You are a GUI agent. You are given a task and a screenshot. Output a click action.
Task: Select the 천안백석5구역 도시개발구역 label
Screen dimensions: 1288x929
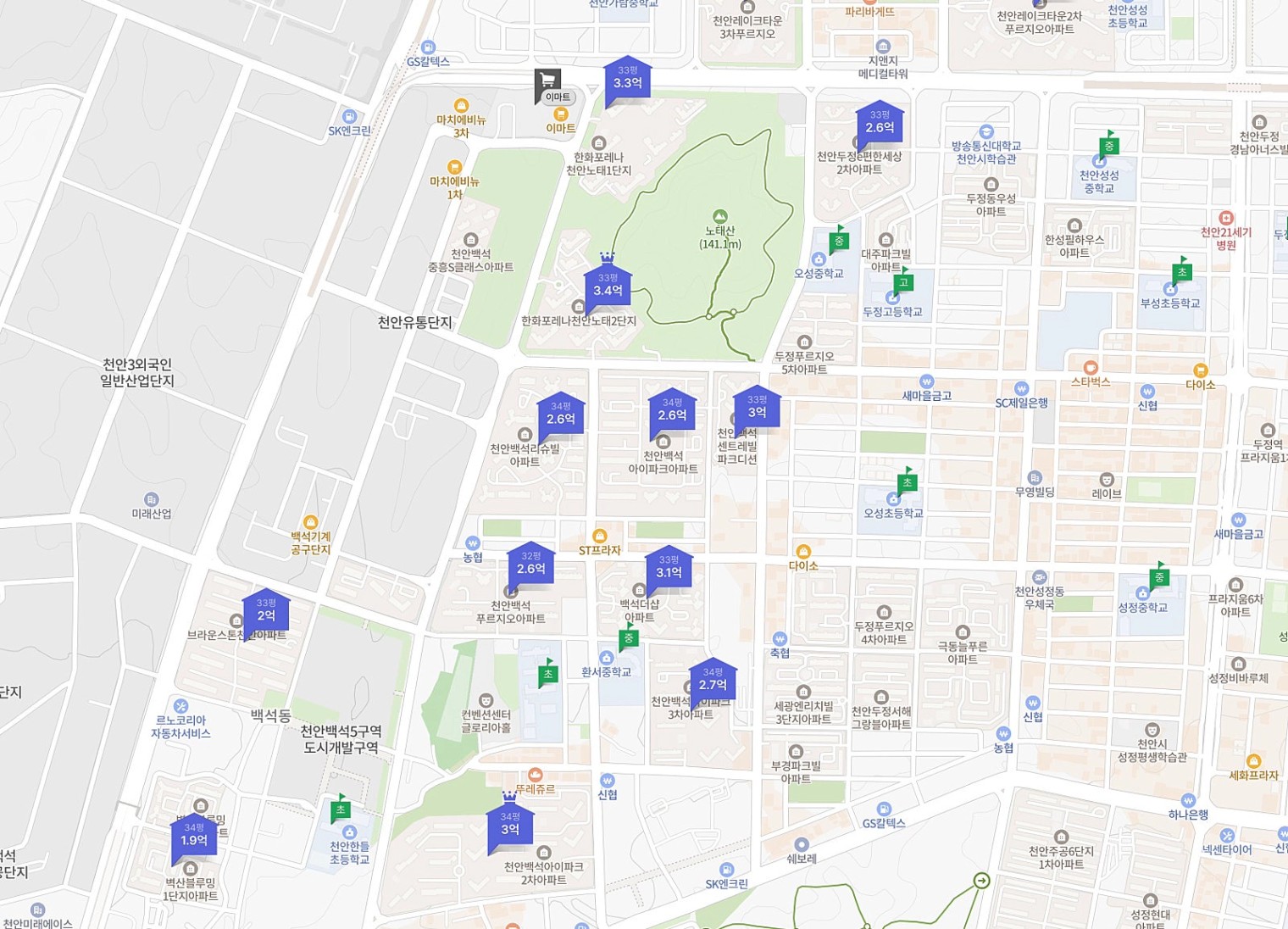pos(341,739)
